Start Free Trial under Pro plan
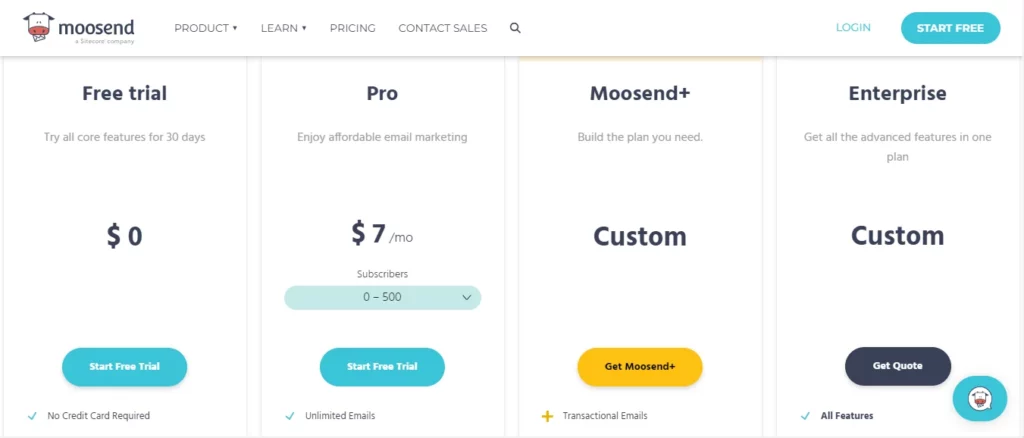This screenshot has width=1024, height=438. tap(382, 367)
